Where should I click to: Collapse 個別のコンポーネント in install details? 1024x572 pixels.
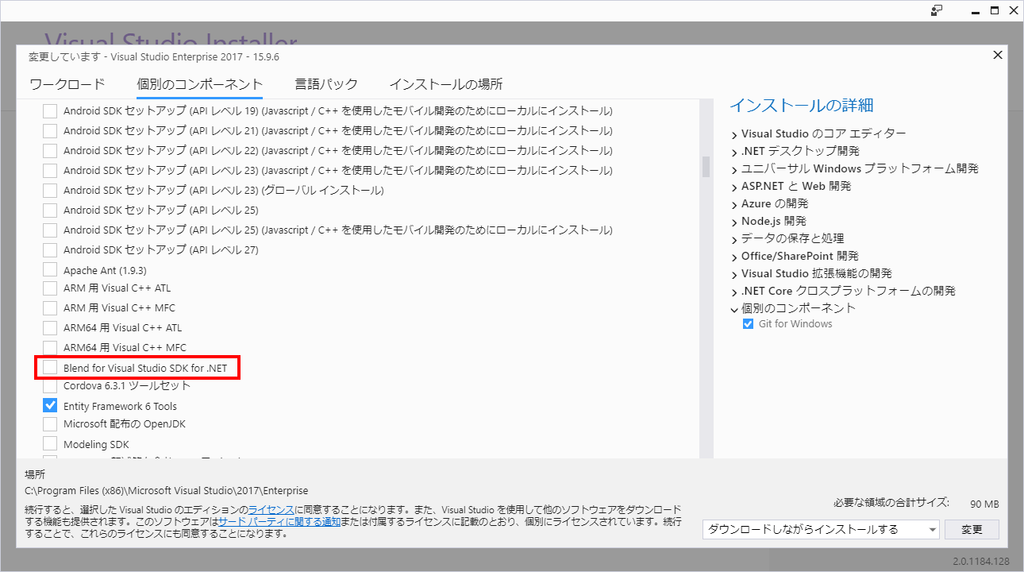point(734,310)
